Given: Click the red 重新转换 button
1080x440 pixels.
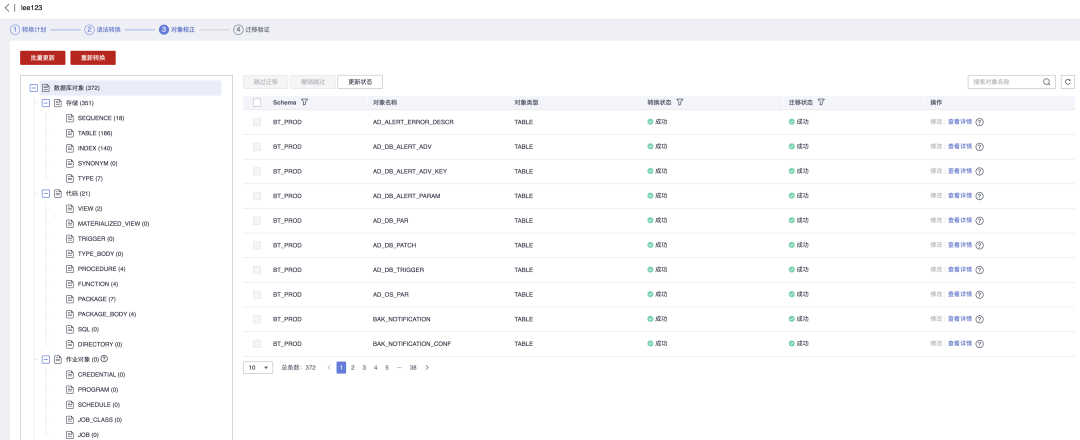Looking at the screenshot, I should (x=93, y=58).
